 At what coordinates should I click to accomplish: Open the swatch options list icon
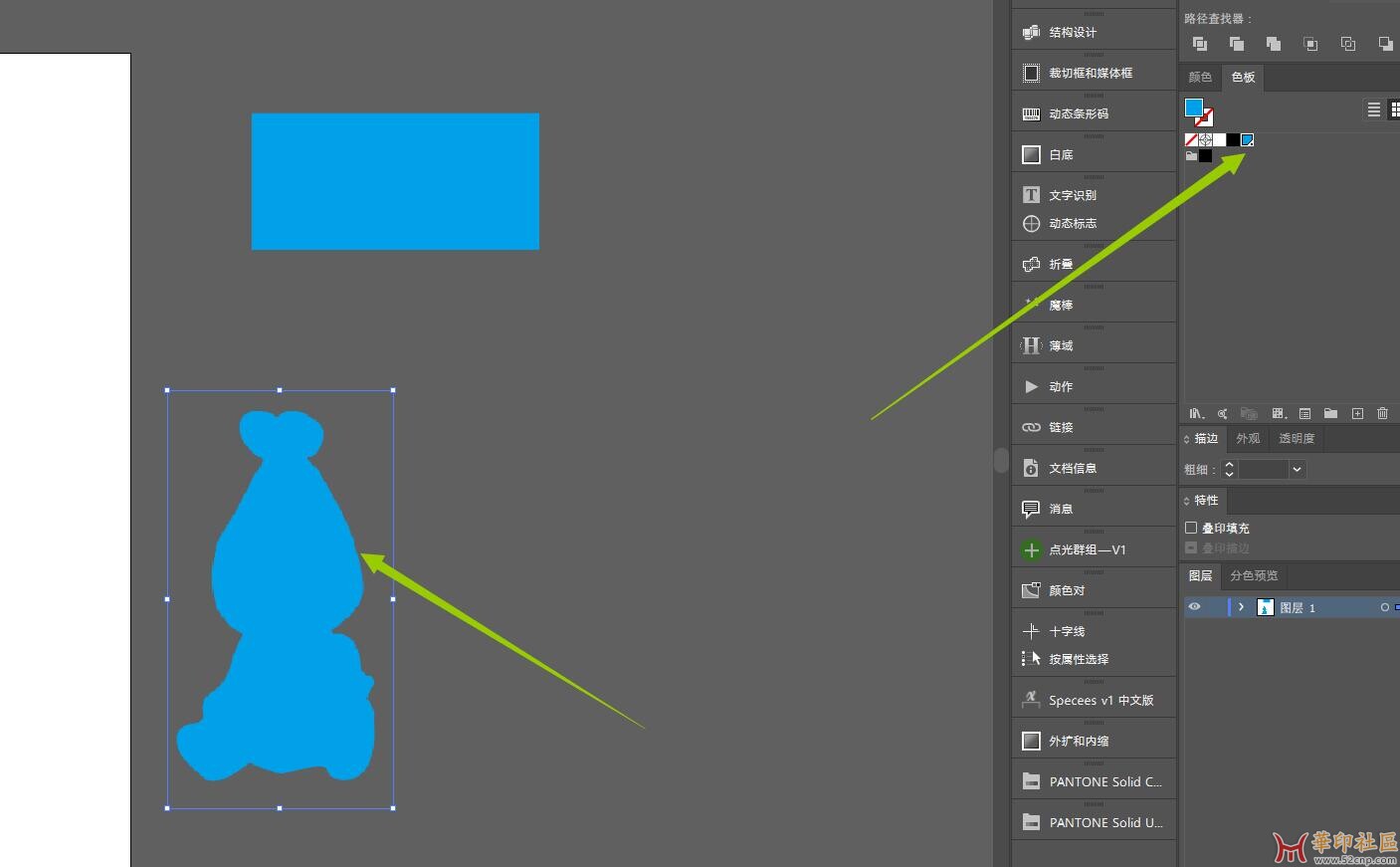coord(1304,414)
